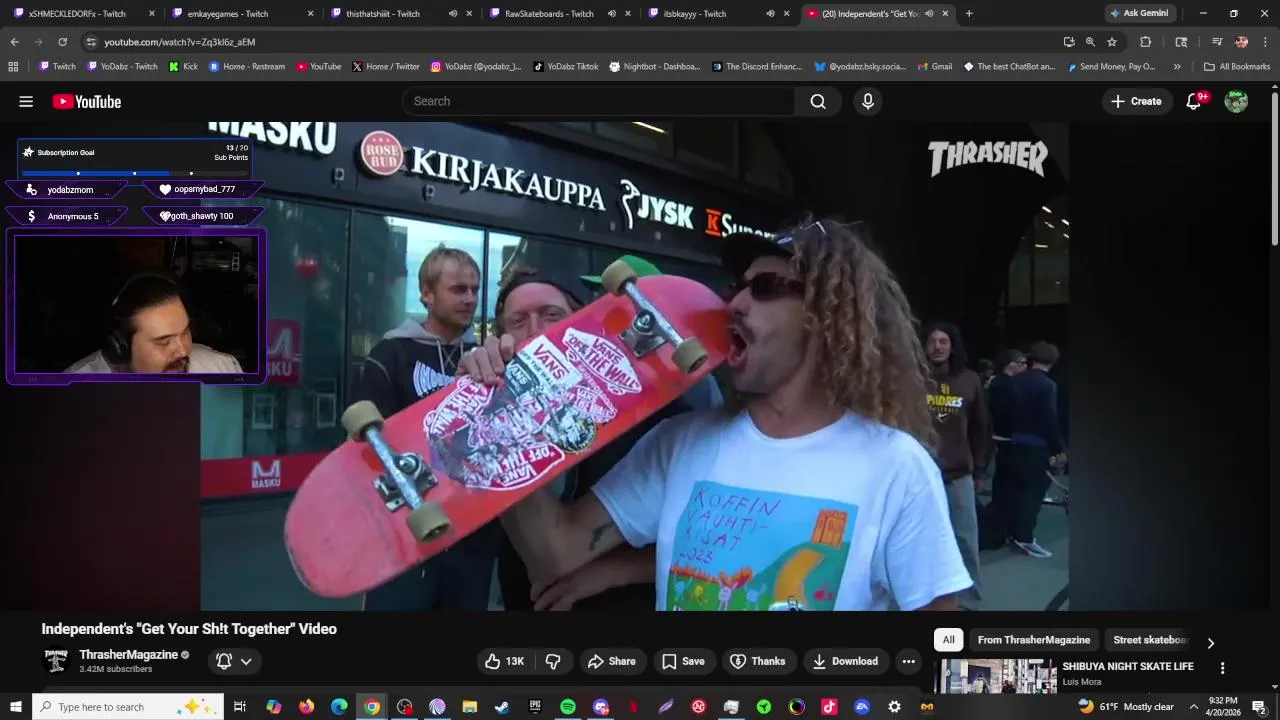Open Steam from the taskbar
The width and height of the screenshot is (1280, 720).
click(502, 707)
